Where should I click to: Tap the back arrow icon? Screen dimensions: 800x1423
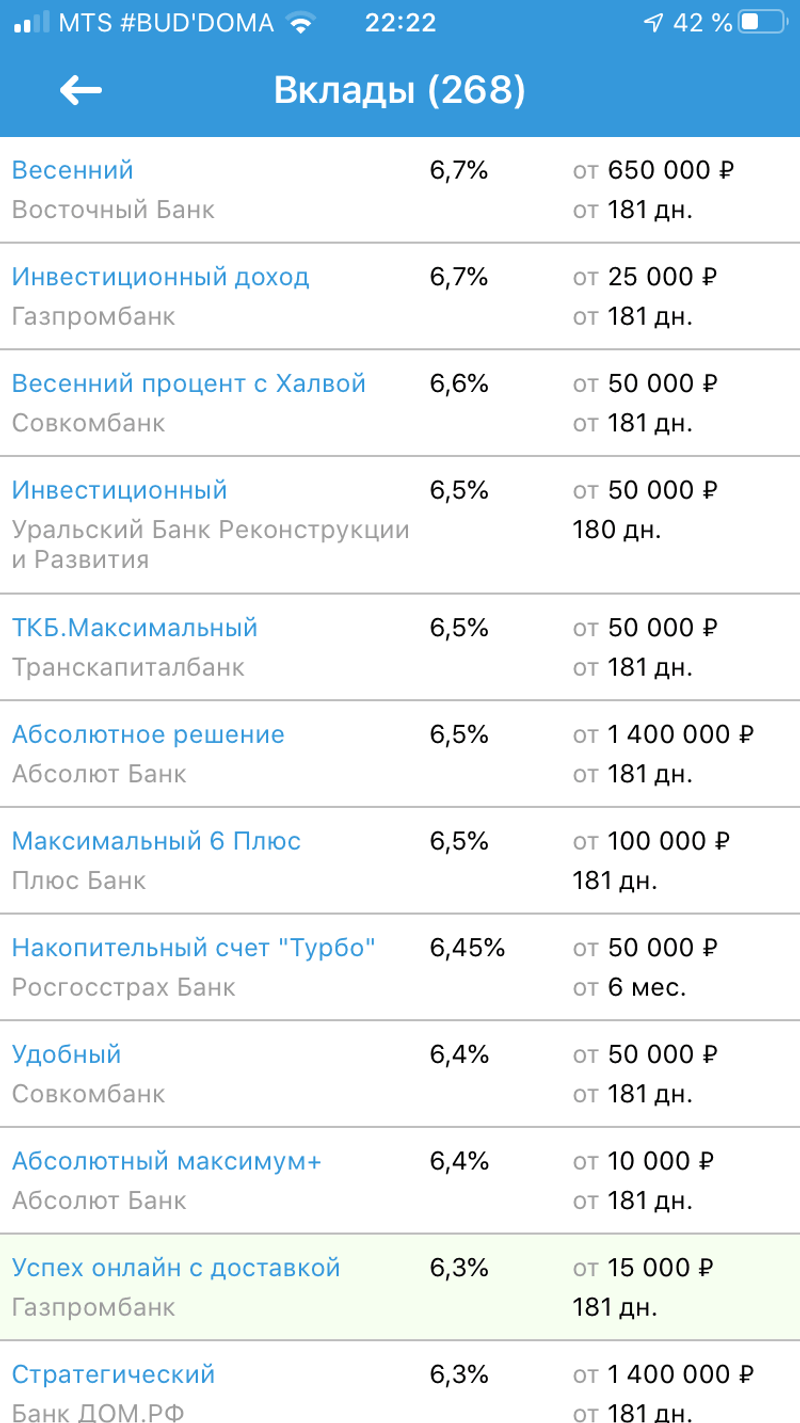click(81, 91)
